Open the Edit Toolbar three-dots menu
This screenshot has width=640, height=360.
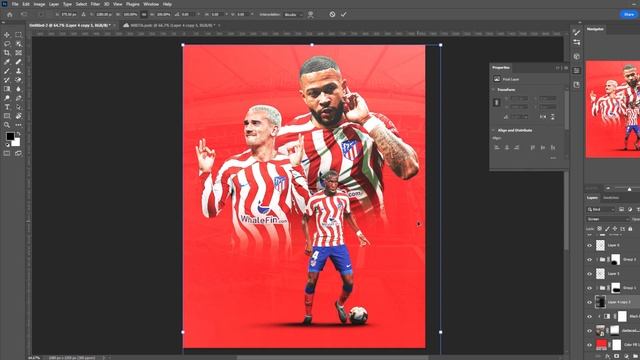(x=18, y=125)
